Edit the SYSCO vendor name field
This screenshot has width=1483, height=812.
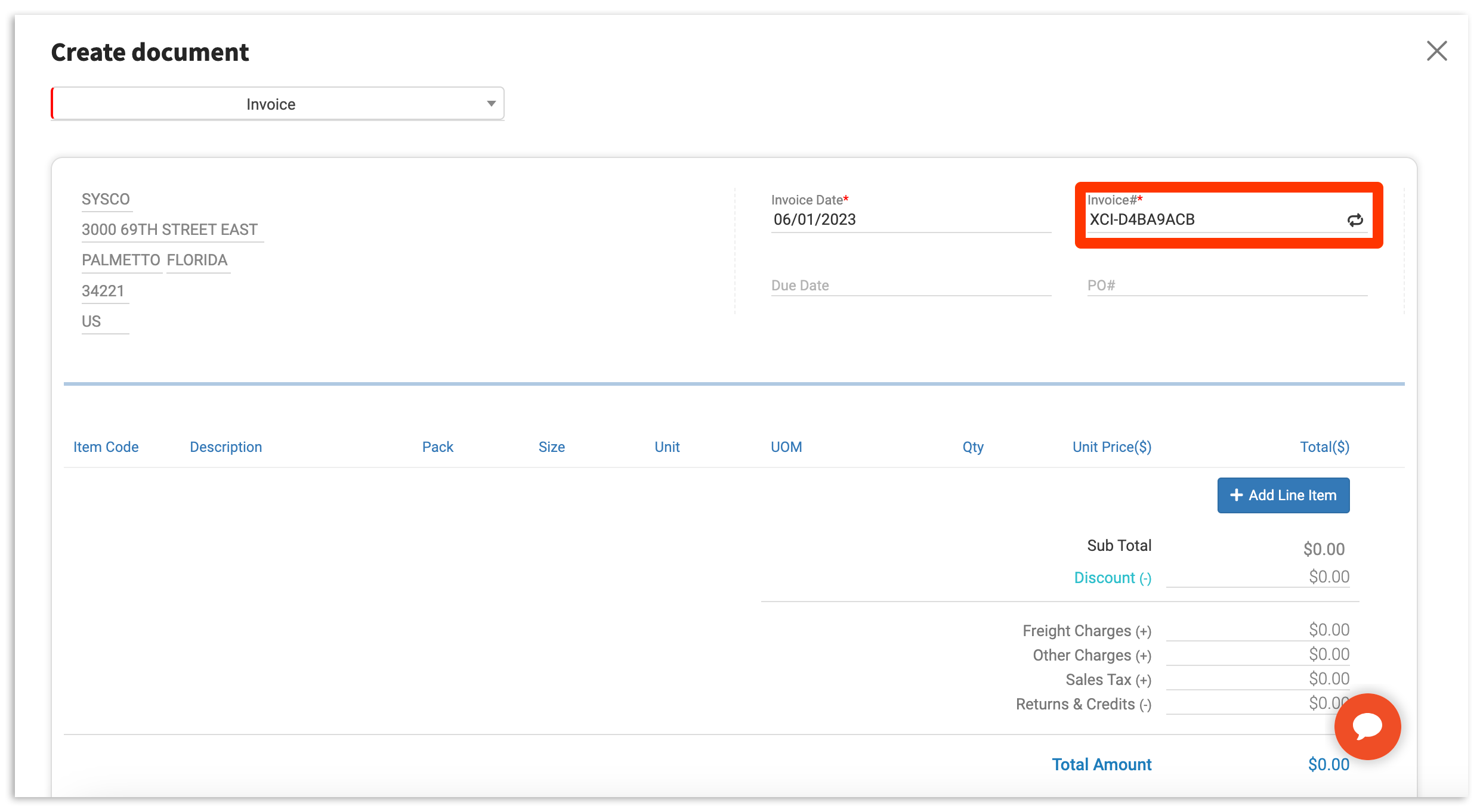(106, 199)
